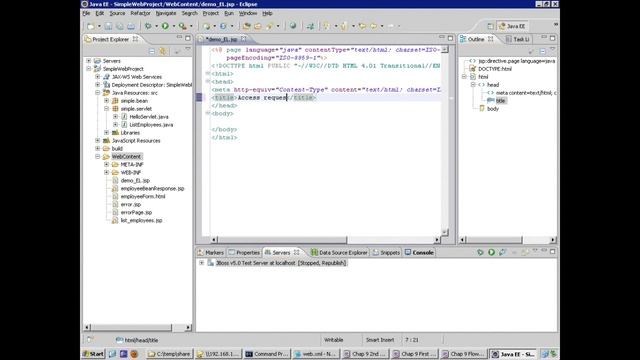
Task: Open the Navigate menu
Action: [166, 13]
